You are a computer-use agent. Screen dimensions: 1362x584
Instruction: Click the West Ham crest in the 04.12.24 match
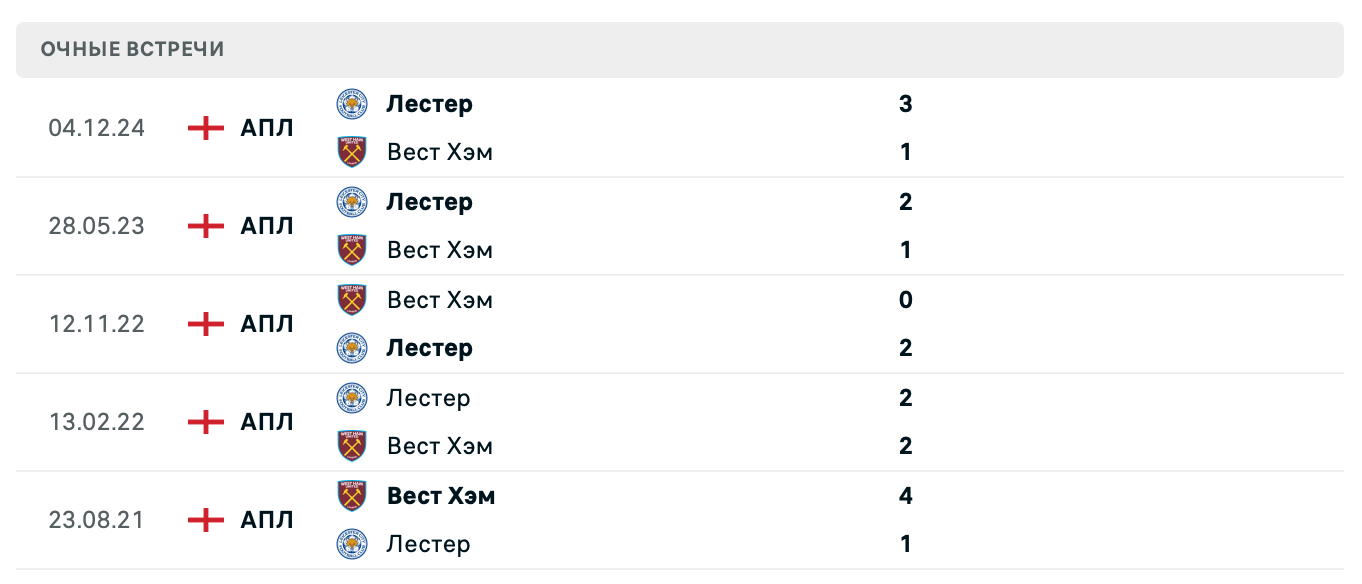352,152
